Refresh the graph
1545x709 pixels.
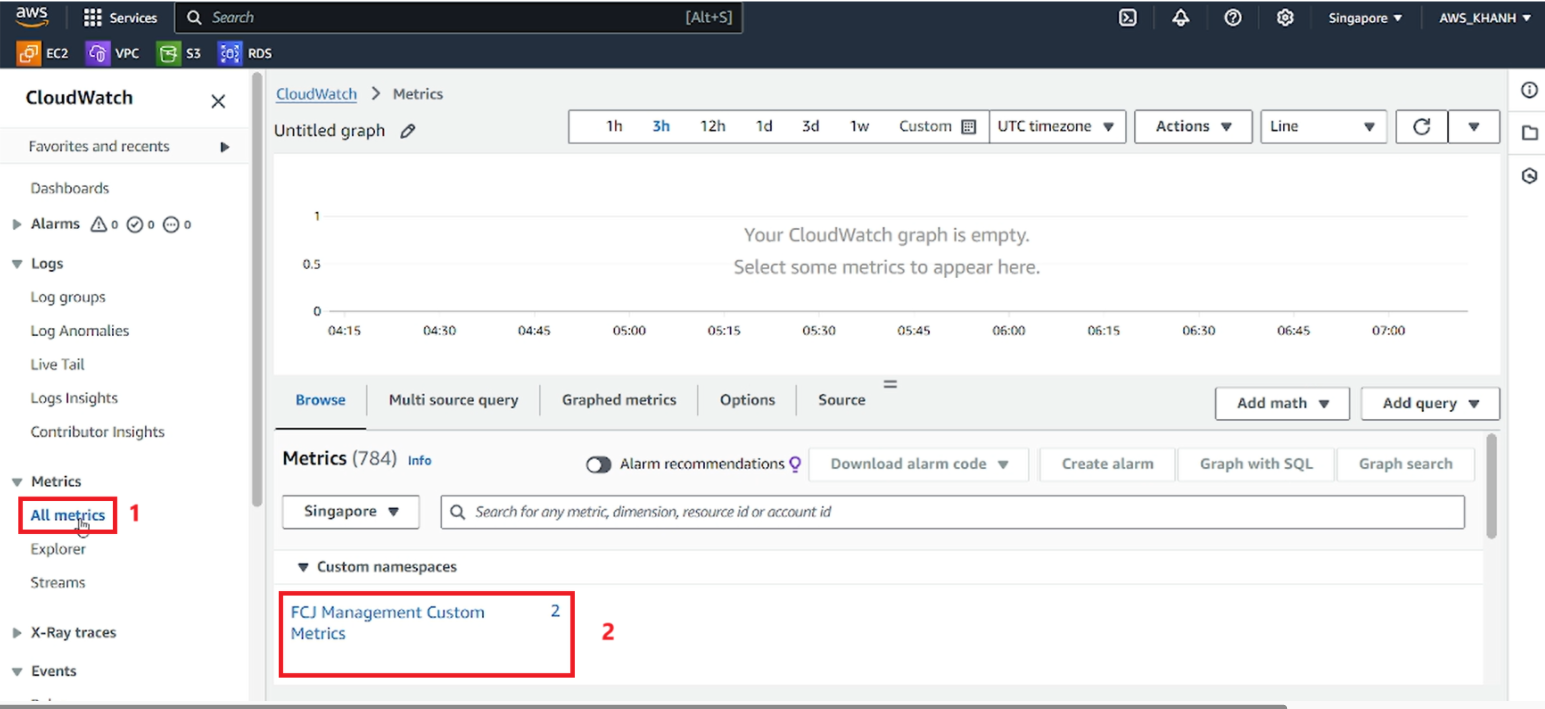(x=1421, y=127)
